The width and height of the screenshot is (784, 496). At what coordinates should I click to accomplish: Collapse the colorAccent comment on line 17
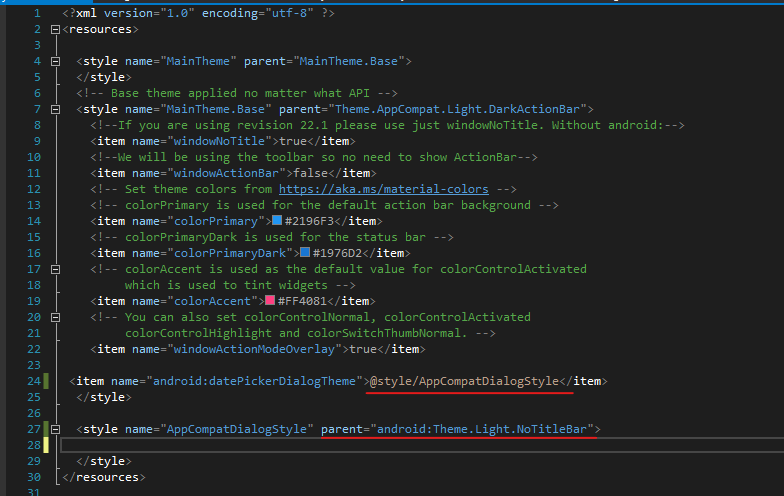[56, 270]
